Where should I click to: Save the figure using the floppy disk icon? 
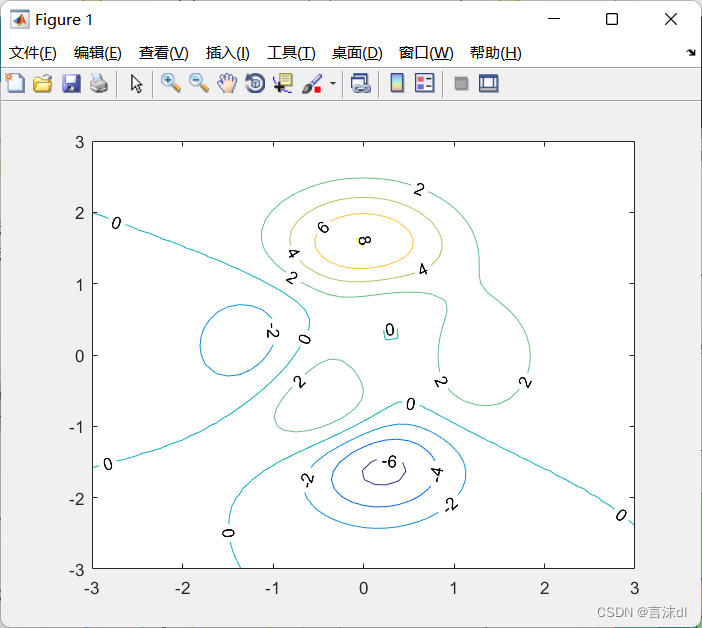[x=71, y=84]
